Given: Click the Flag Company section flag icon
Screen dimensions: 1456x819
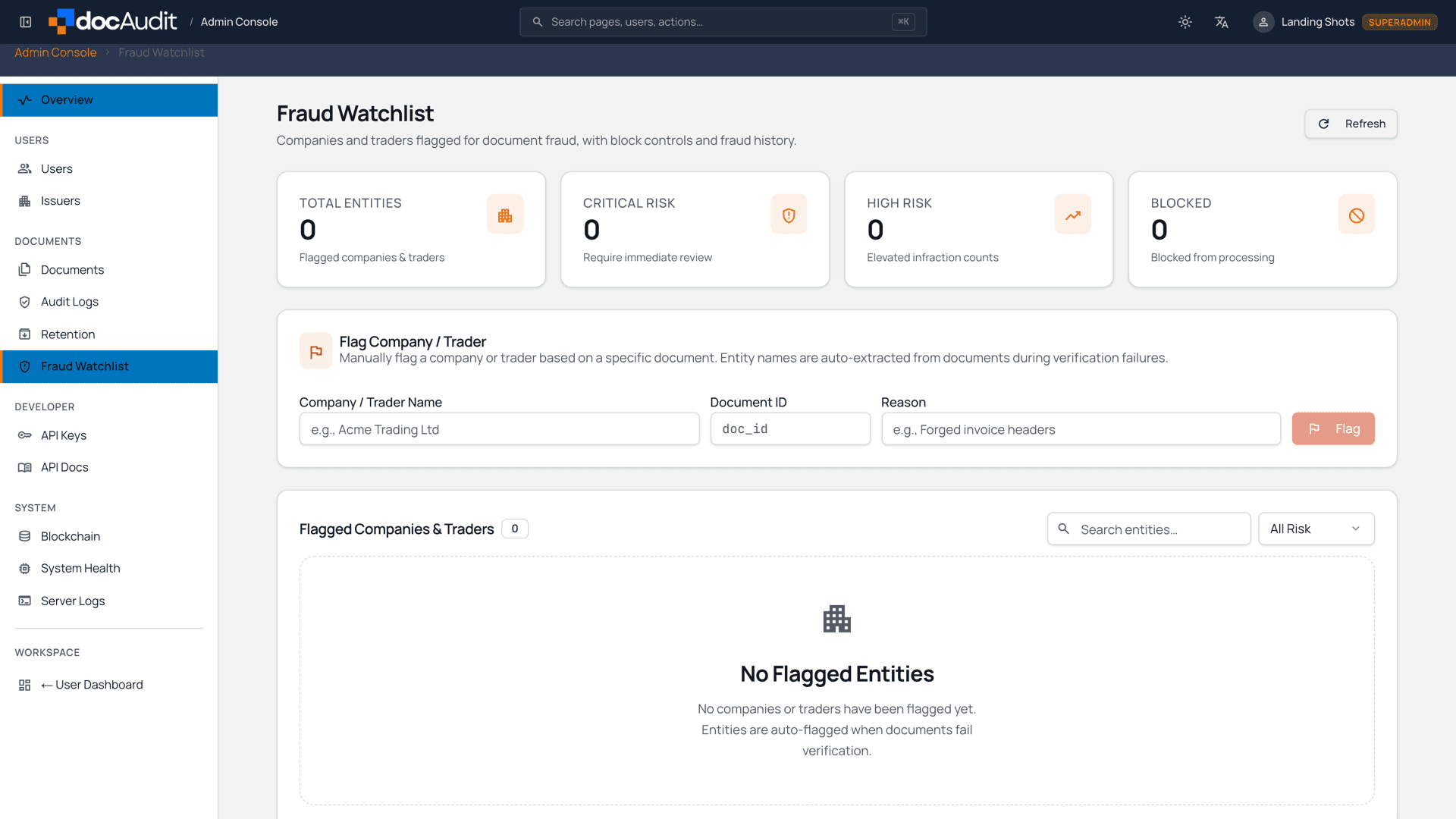Looking at the screenshot, I should (x=315, y=351).
